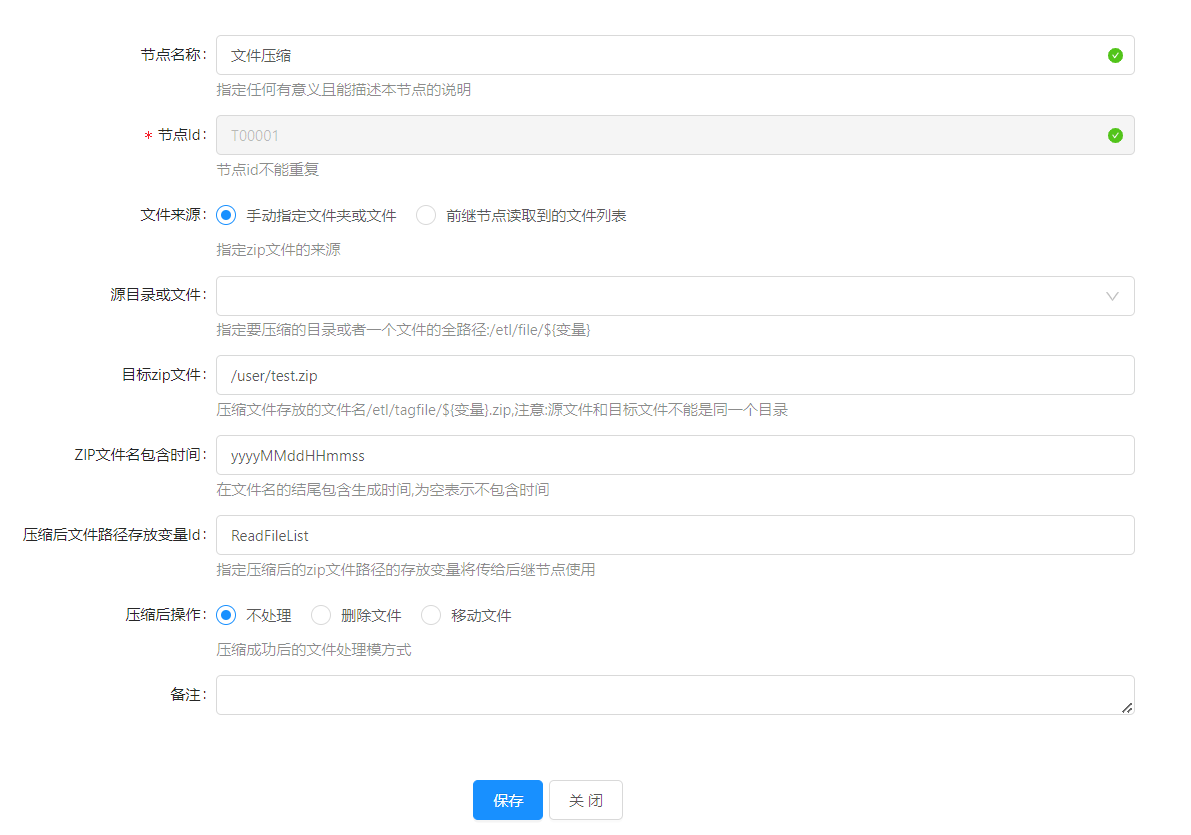The width and height of the screenshot is (1191, 835).
Task: Click the green checkmark in 节点Id field
Action: 1115,136
